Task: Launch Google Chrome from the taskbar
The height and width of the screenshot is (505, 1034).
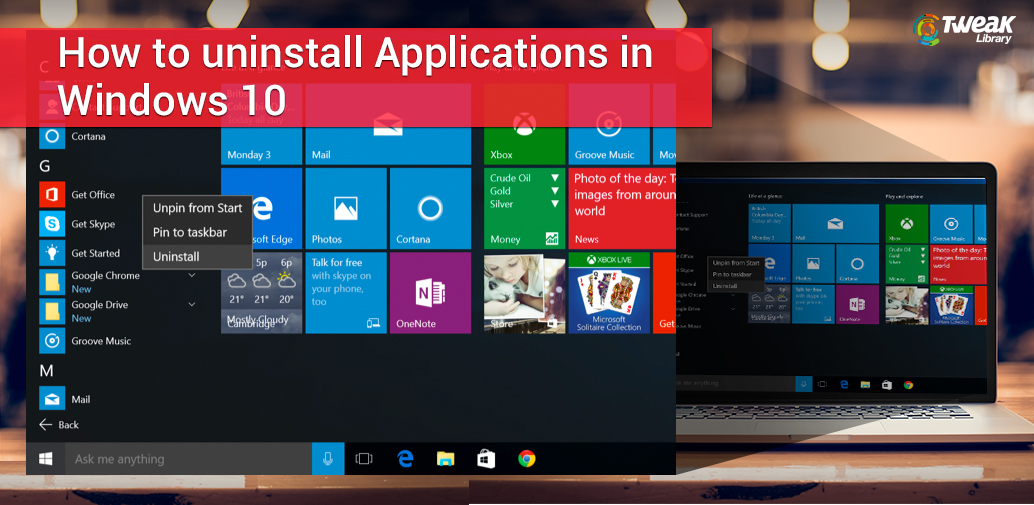Action: [x=526, y=459]
